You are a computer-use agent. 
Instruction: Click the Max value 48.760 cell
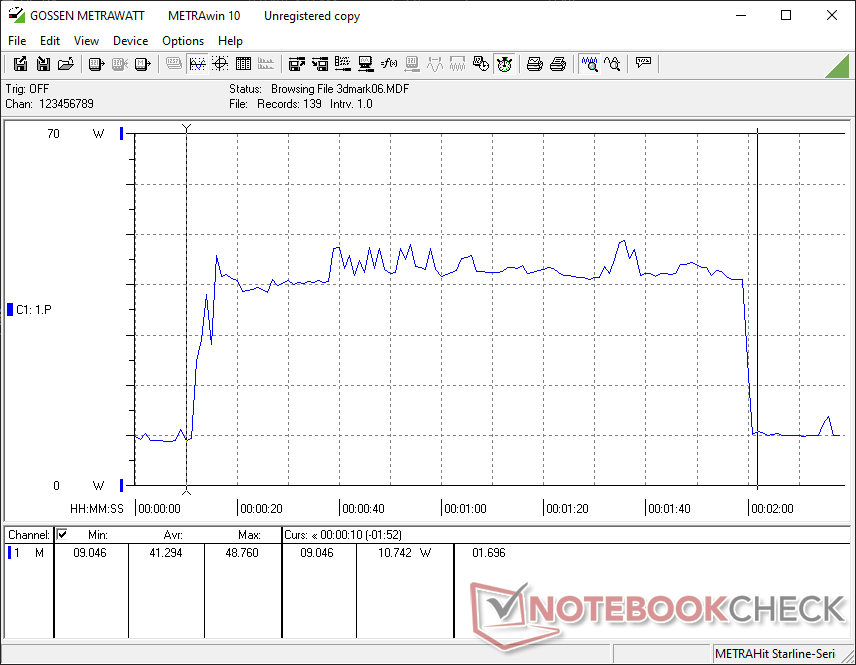242,553
